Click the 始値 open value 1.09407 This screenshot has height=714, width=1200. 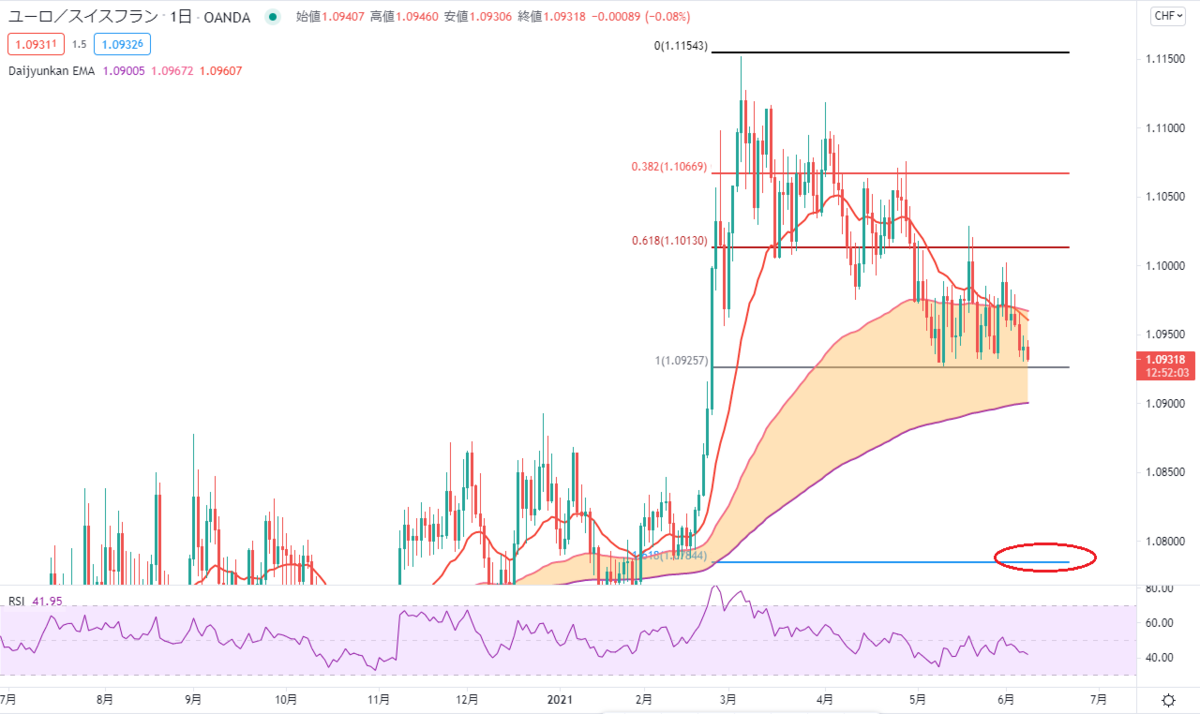click(343, 16)
